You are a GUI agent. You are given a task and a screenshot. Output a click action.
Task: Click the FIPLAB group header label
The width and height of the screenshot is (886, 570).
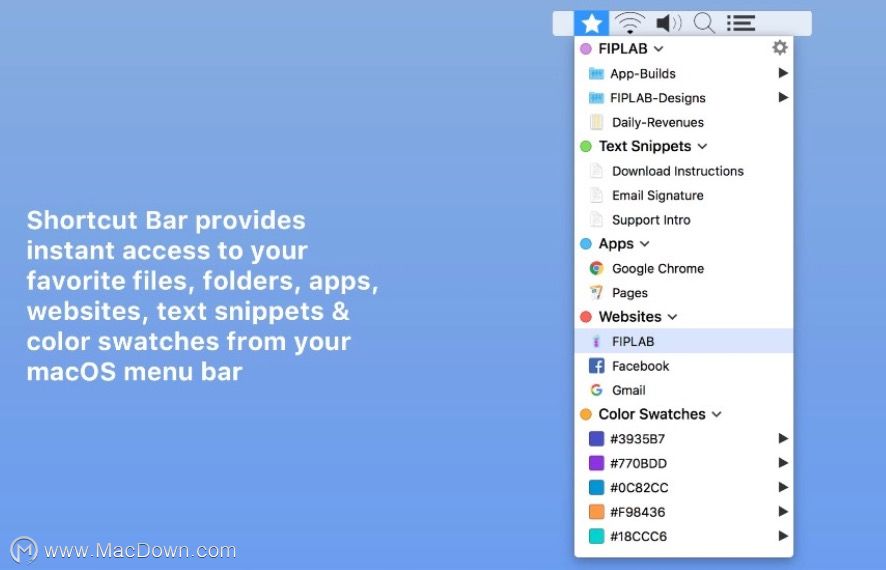623,49
